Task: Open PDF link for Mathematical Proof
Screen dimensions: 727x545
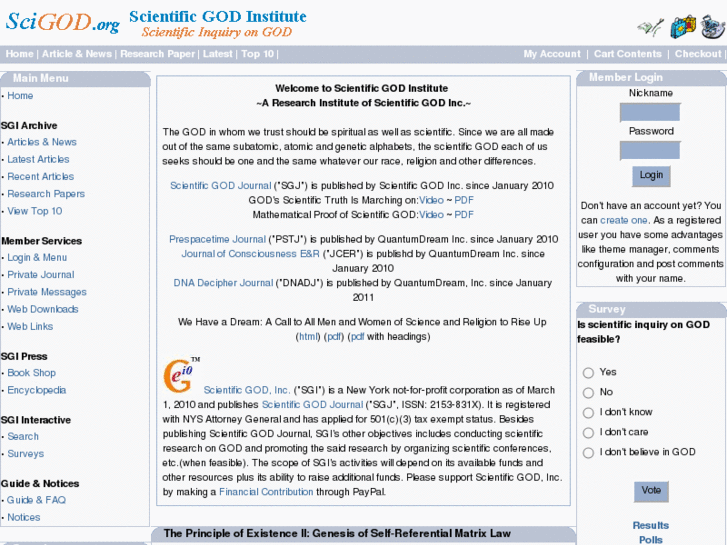Action: (x=464, y=215)
